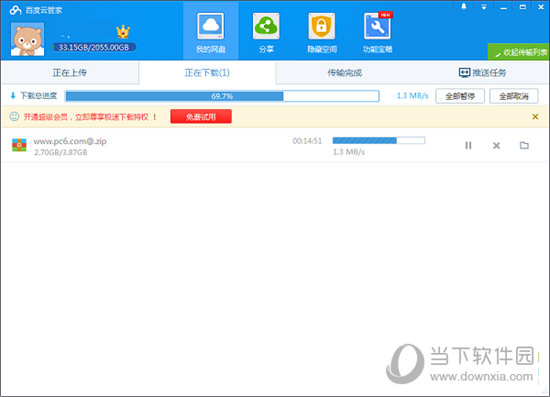Viewport: 550px width, 397px height.
Task: Switch to the 传输完成 tab
Action: pyautogui.click(x=344, y=73)
